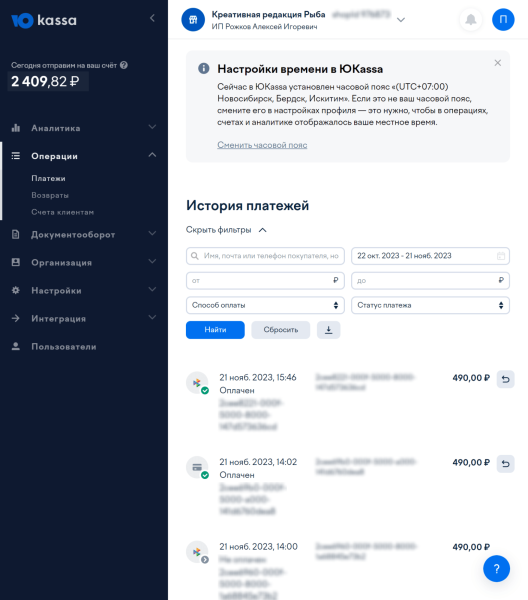Expand the Документооборот chevron
This screenshot has height=600, width=528.
pos(152,233)
